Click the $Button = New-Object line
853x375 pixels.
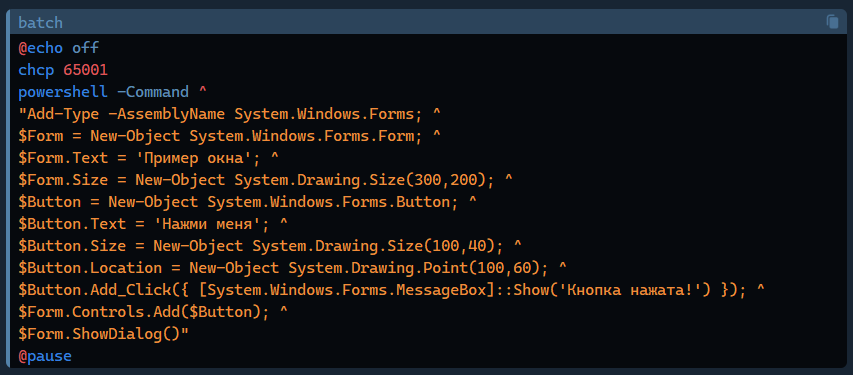point(248,202)
